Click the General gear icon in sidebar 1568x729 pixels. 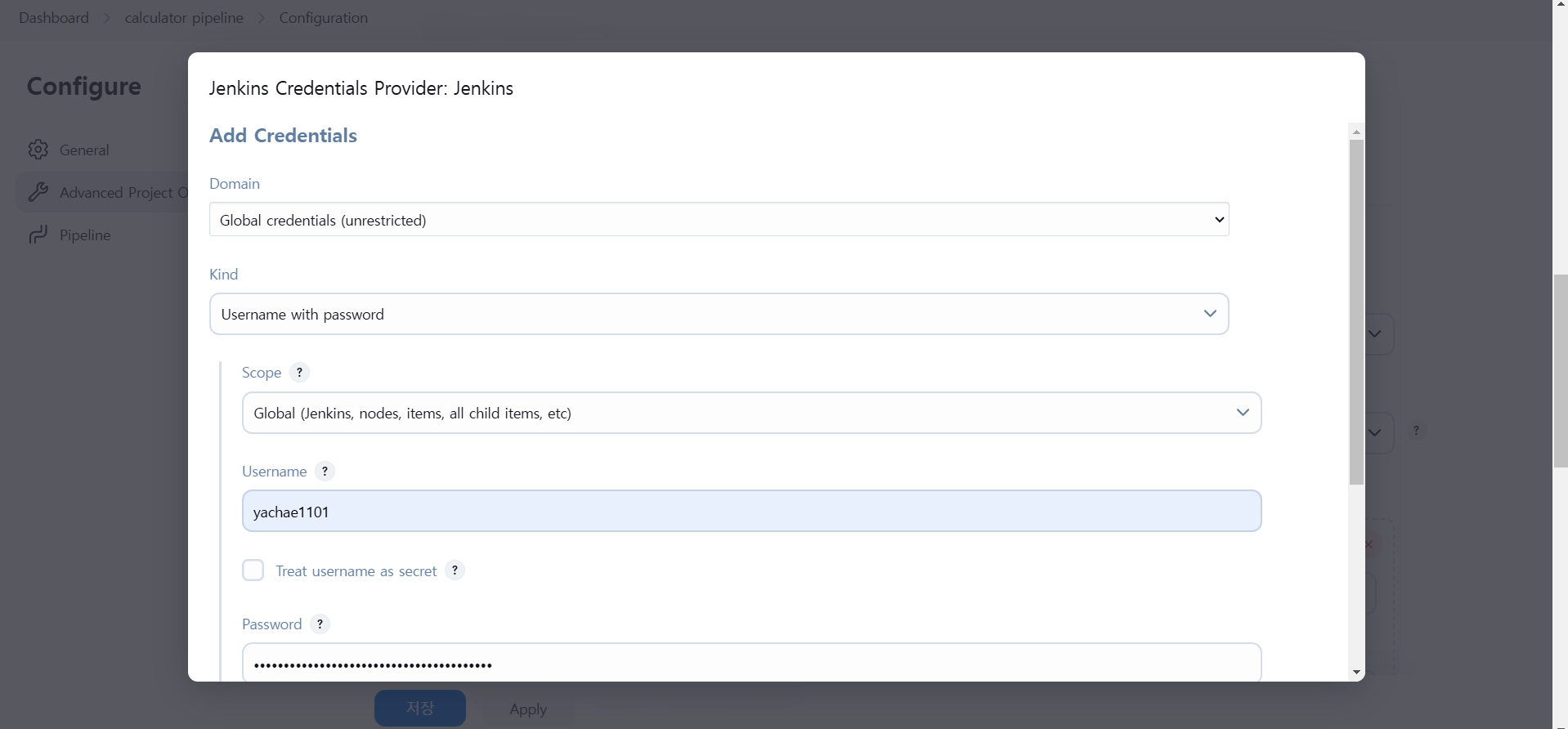(38, 150)
